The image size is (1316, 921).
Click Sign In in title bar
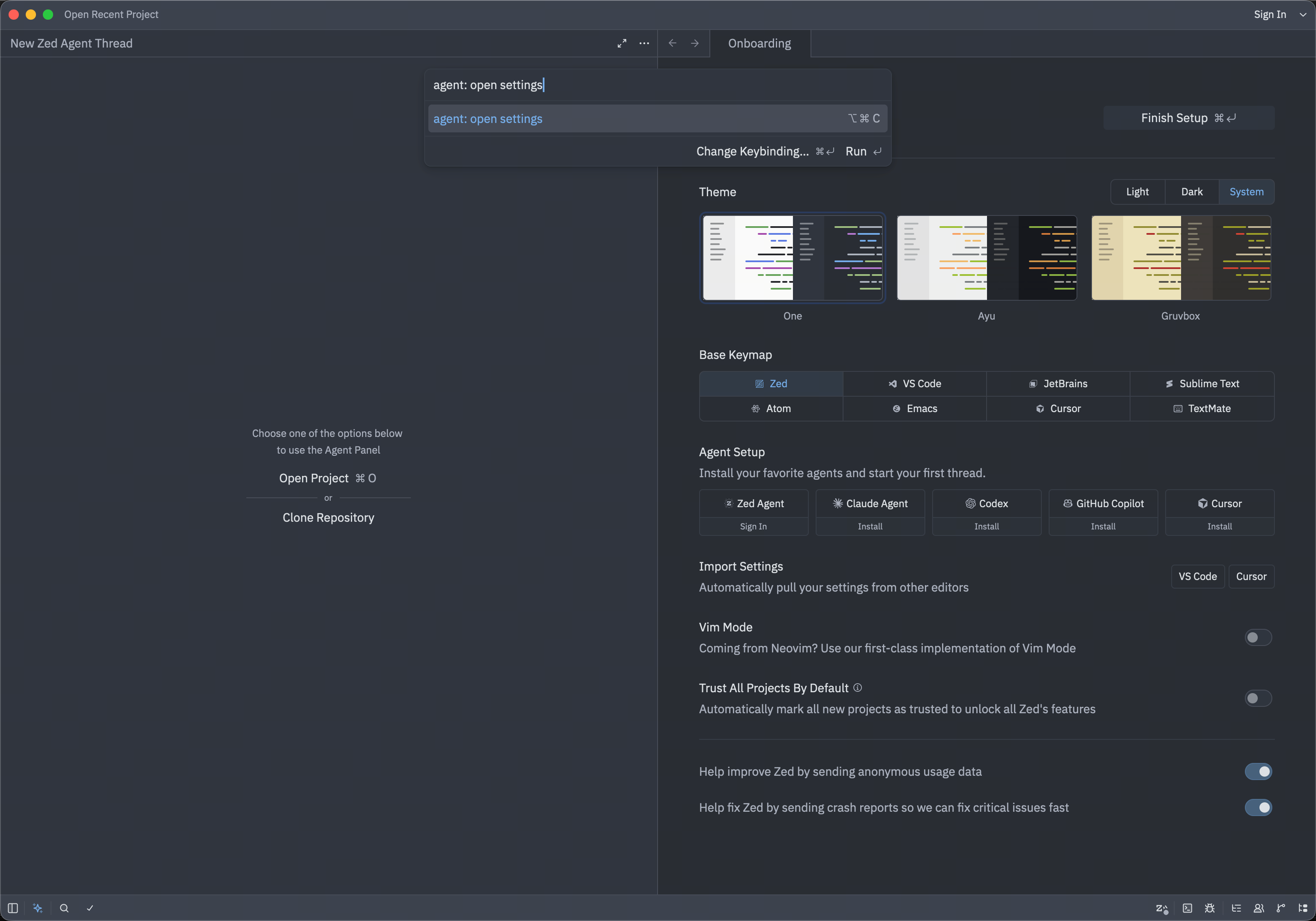(x=1270, y=15)
